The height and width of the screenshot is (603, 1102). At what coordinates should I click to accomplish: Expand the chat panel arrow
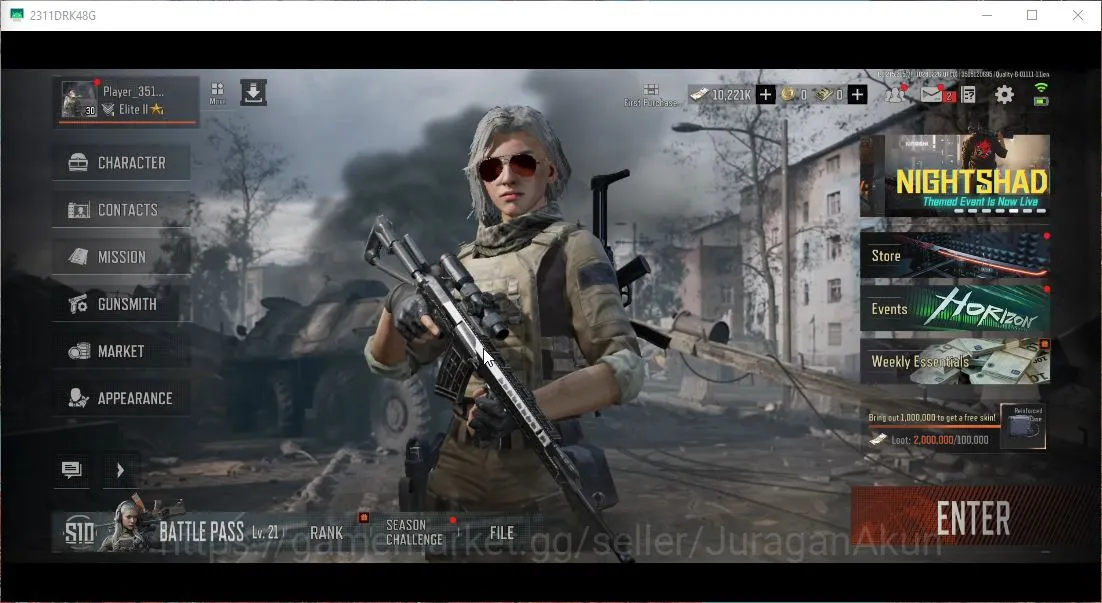point(120,469)
